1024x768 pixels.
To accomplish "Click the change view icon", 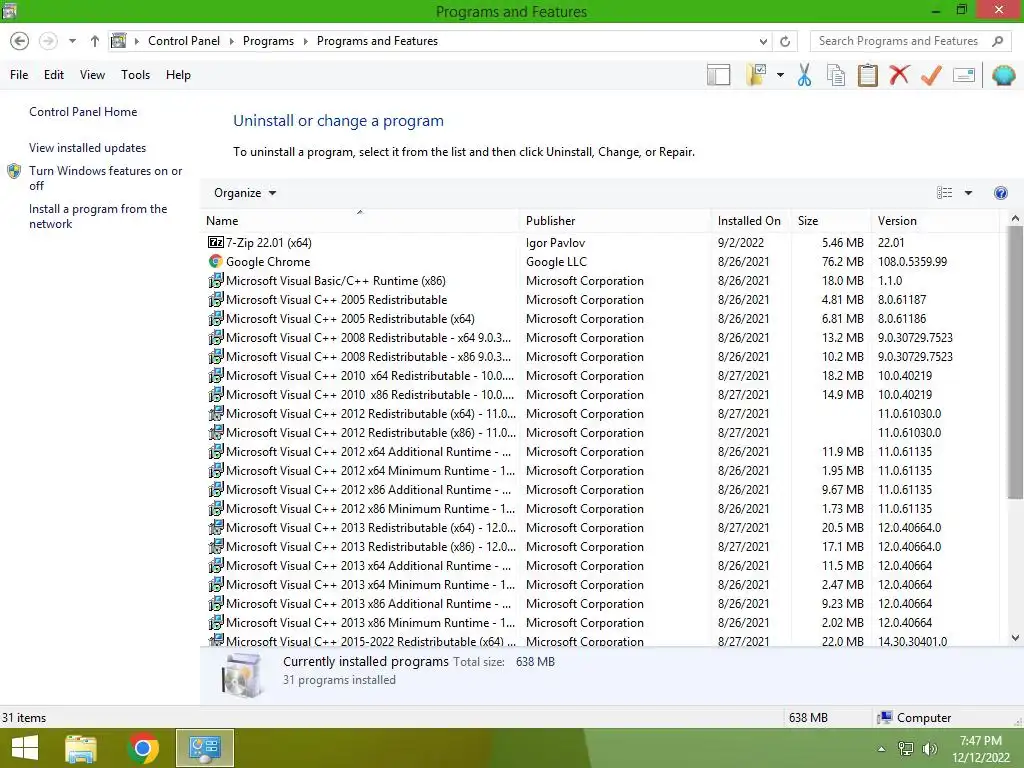I will tap(944, 193).
